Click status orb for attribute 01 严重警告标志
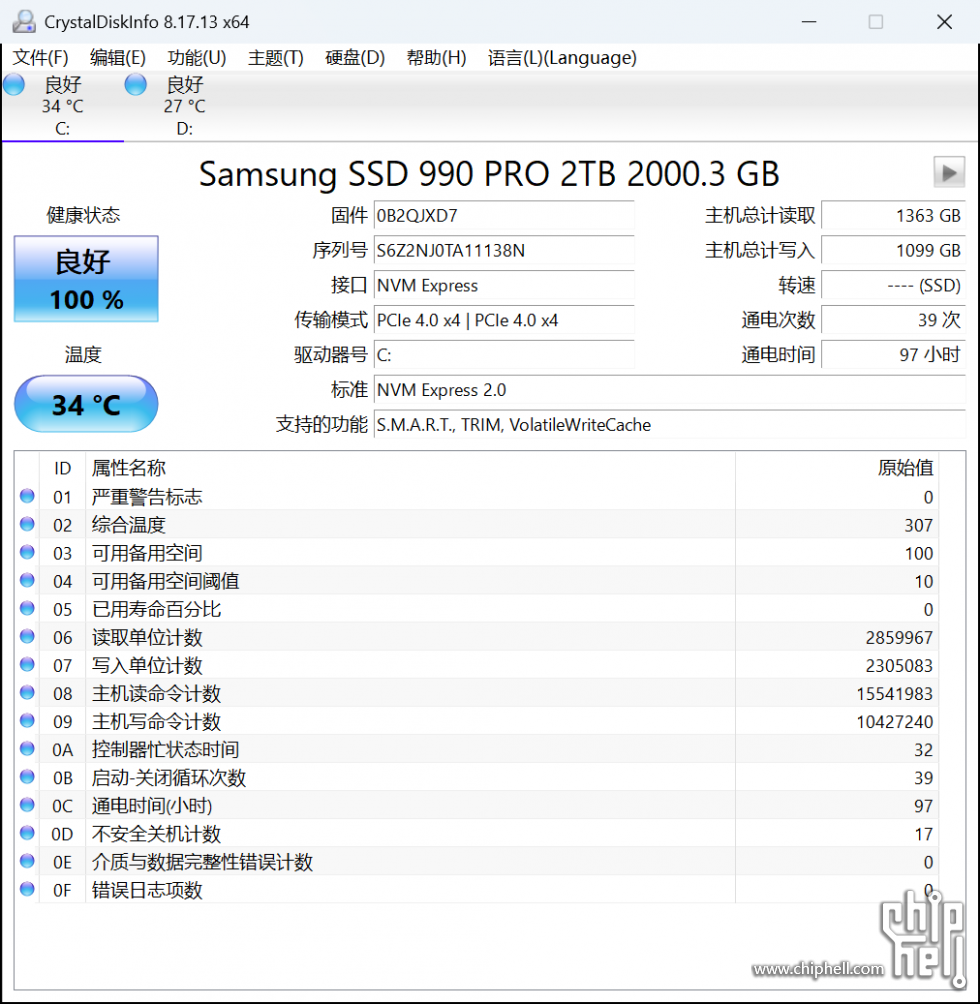This screenshot has width=980, height=1004. pyautogui.click(x=27, y=496)
